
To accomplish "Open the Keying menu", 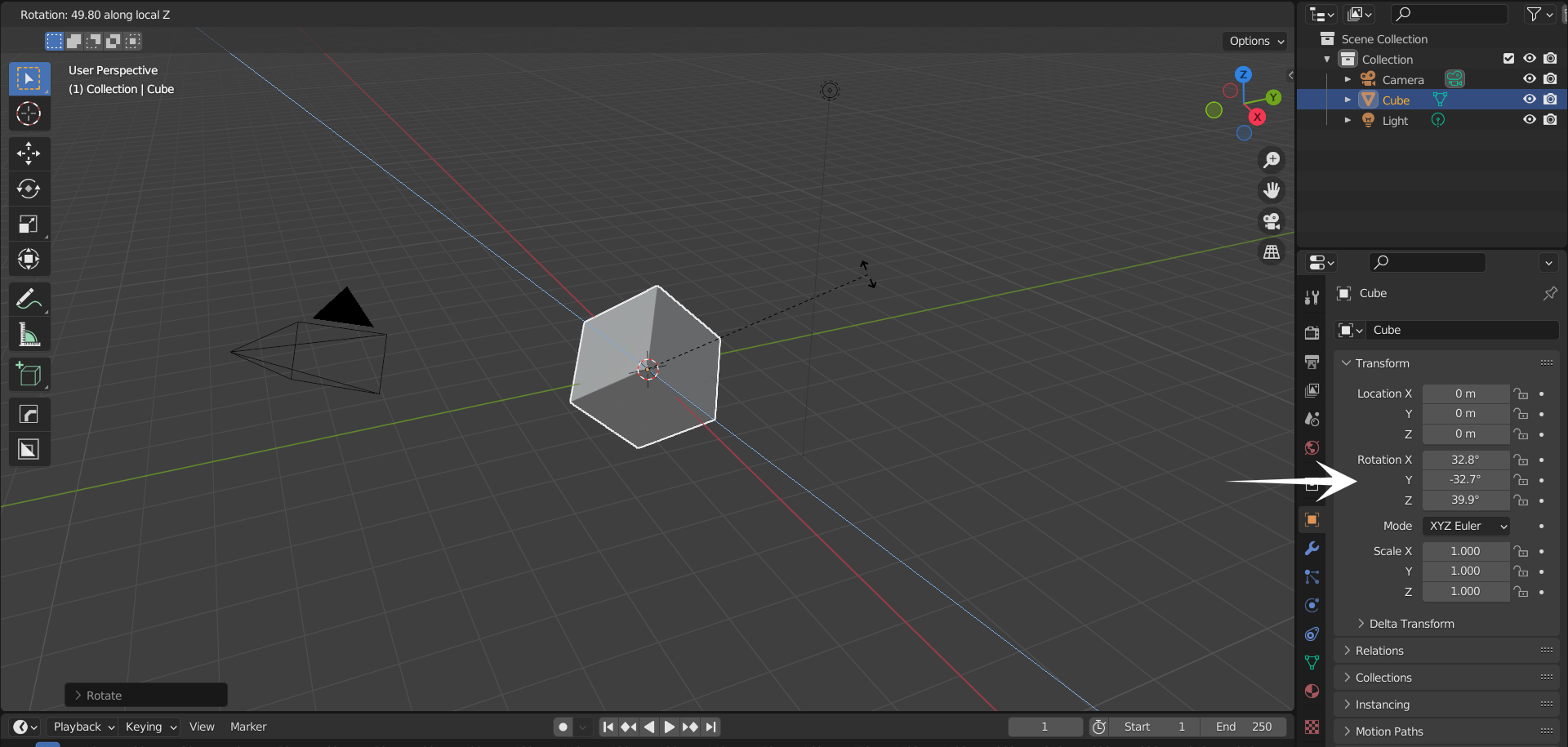I will (x=150, y=727).
